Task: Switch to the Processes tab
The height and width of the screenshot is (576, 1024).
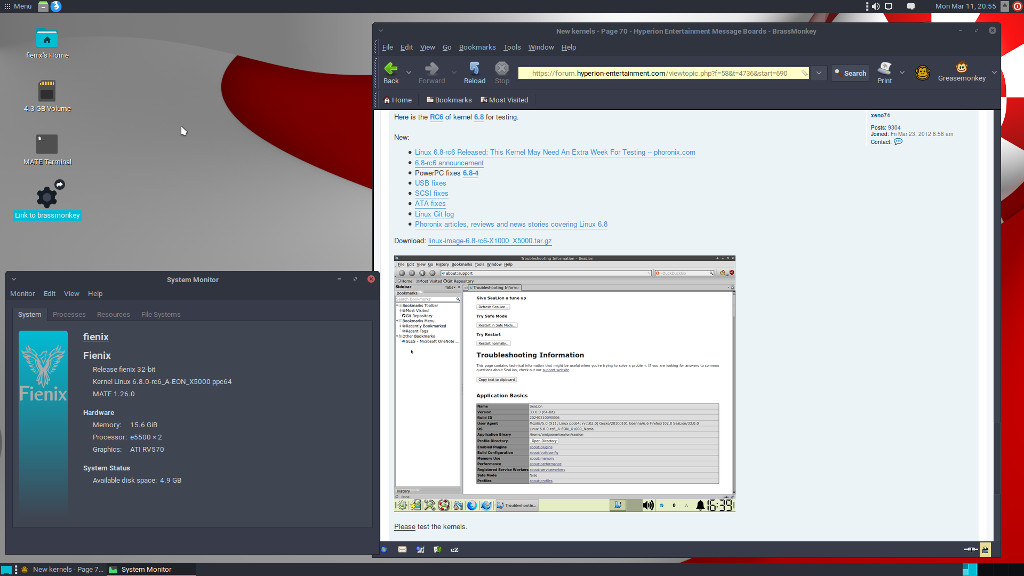Action: click(69, 315)
